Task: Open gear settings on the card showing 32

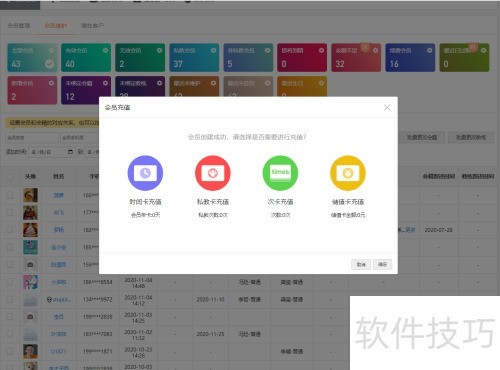Action: tap(376, 50)
